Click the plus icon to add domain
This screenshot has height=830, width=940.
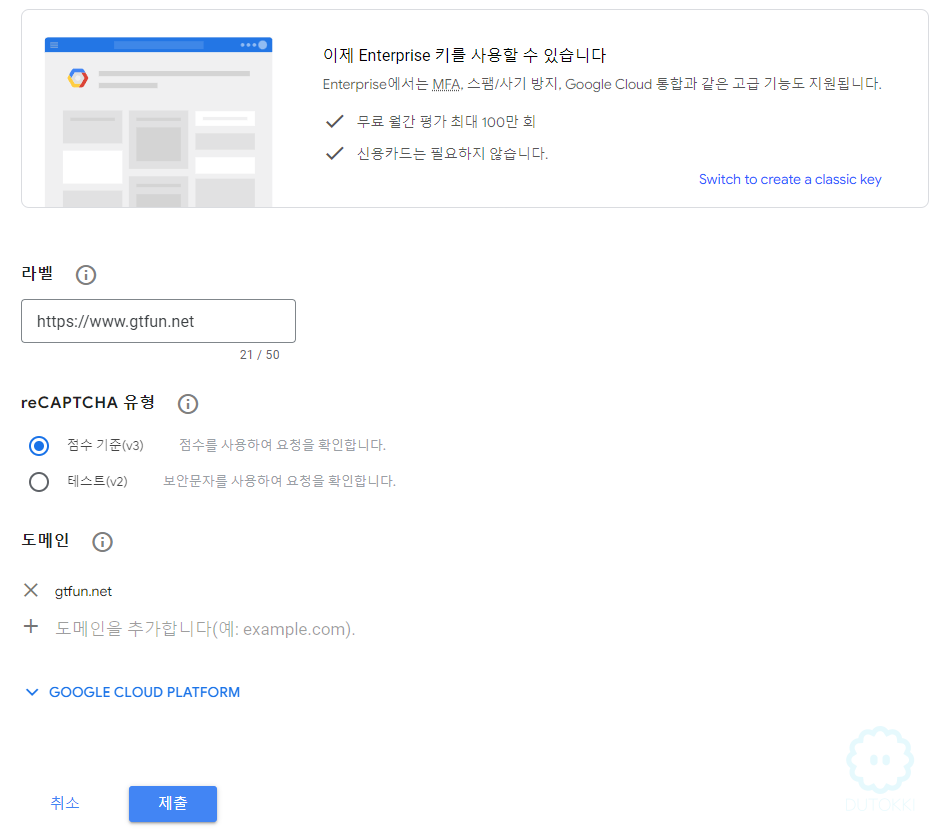tap(31, 627)
